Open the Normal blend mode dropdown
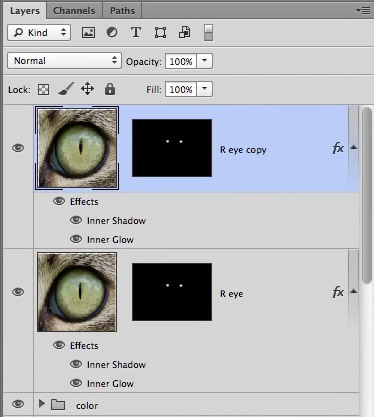 coord(64,61)
